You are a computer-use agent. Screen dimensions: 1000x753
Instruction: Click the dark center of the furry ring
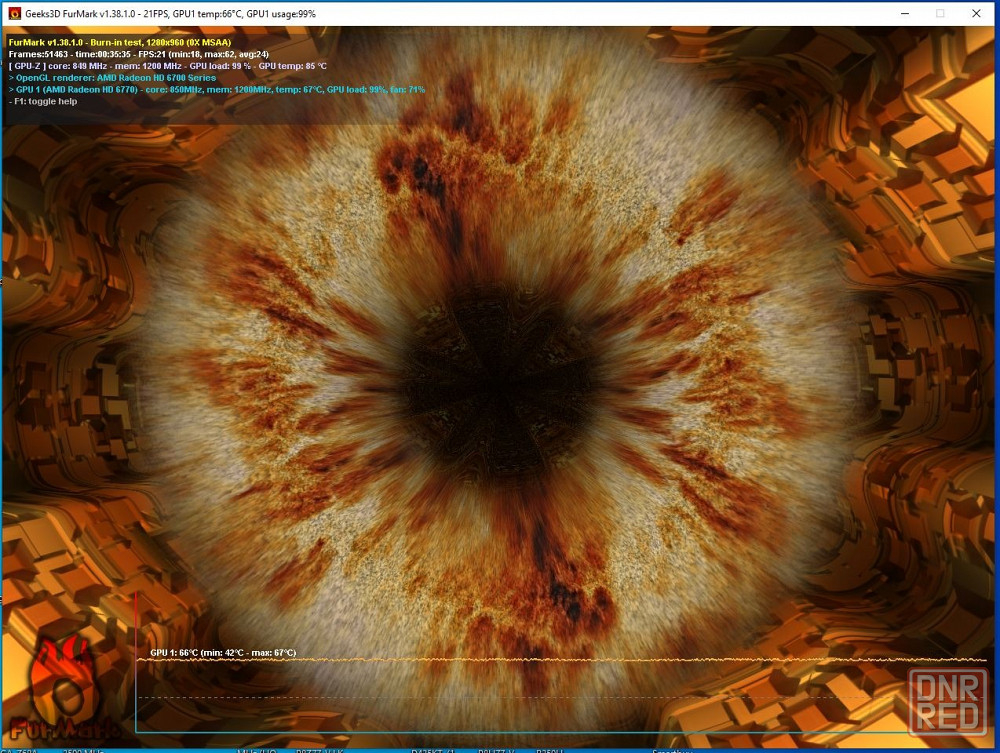tap(500, 375)
